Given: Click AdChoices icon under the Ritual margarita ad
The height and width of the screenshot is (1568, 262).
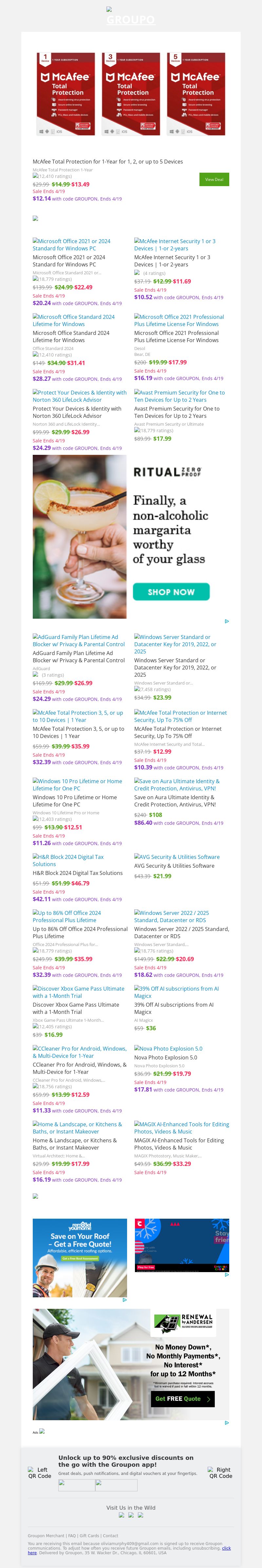Looking at the screenshot, I should (x=227, y=622).
